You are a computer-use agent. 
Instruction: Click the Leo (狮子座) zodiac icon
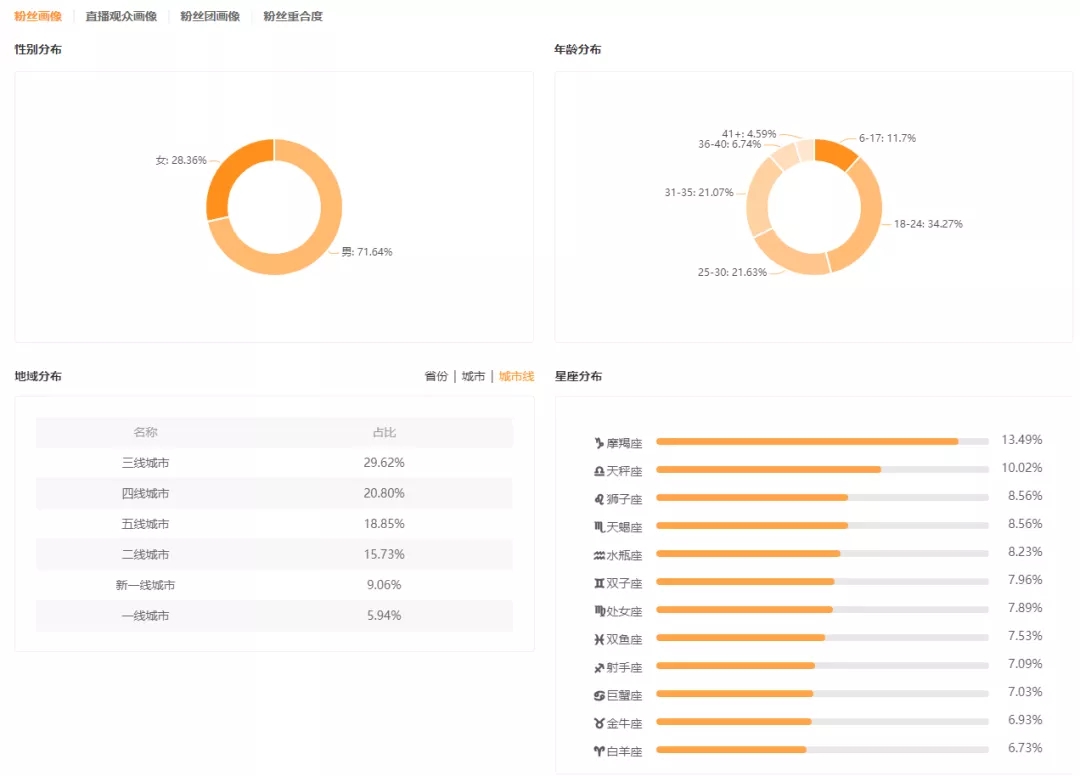(x=599, y=498)
